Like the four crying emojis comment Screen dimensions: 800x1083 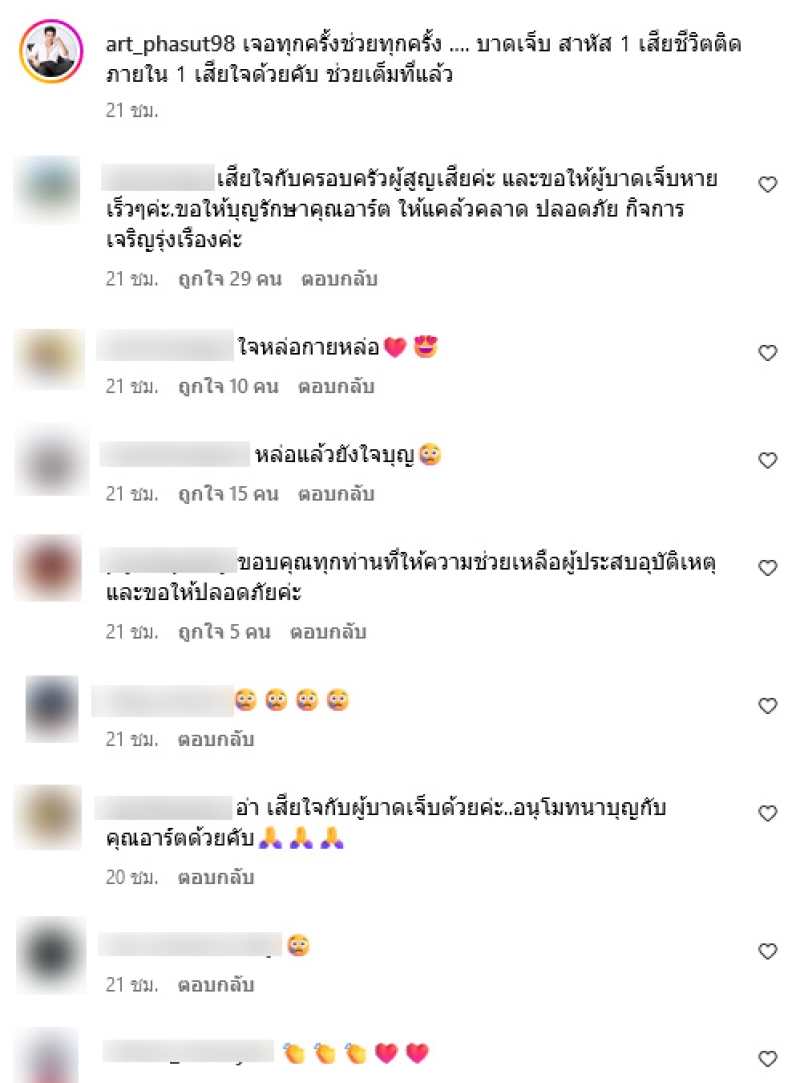(768, 706)
